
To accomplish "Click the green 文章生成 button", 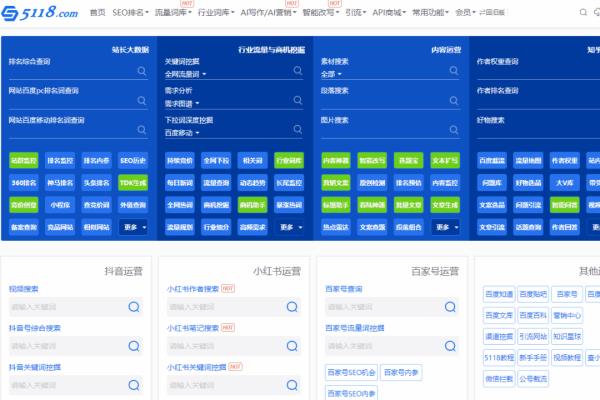I will (445, 205).
